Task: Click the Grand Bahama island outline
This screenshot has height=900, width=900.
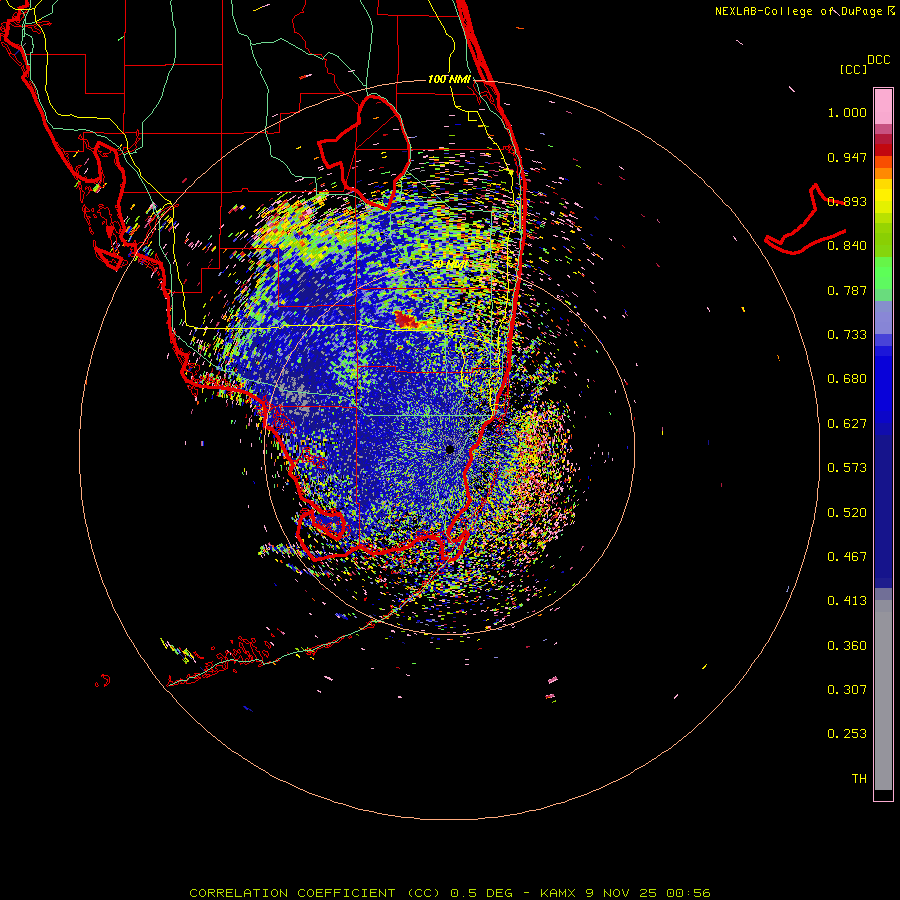Action: click(805, 220)
